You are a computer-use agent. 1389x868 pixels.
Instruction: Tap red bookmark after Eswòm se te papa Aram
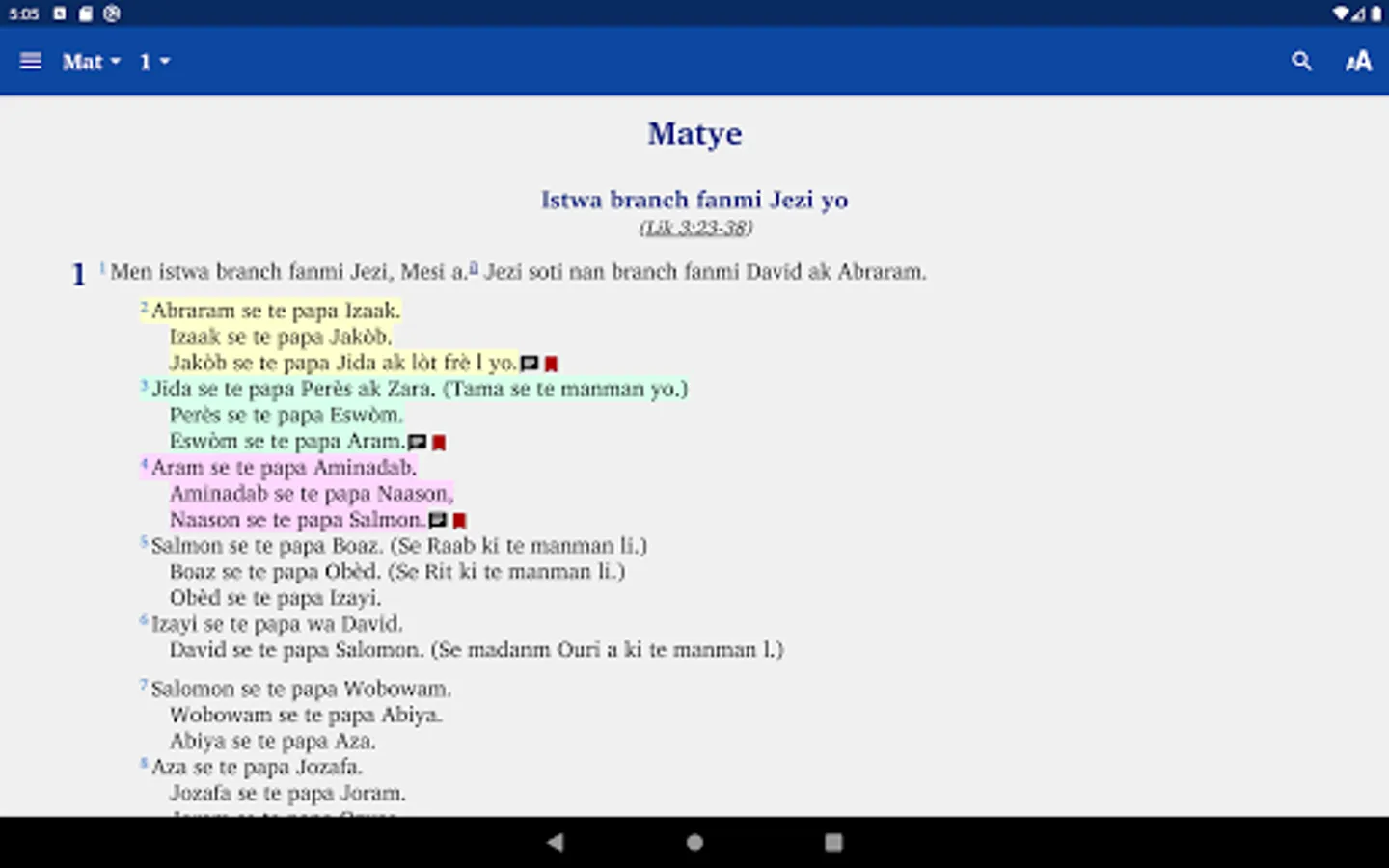tap(439, 442)
